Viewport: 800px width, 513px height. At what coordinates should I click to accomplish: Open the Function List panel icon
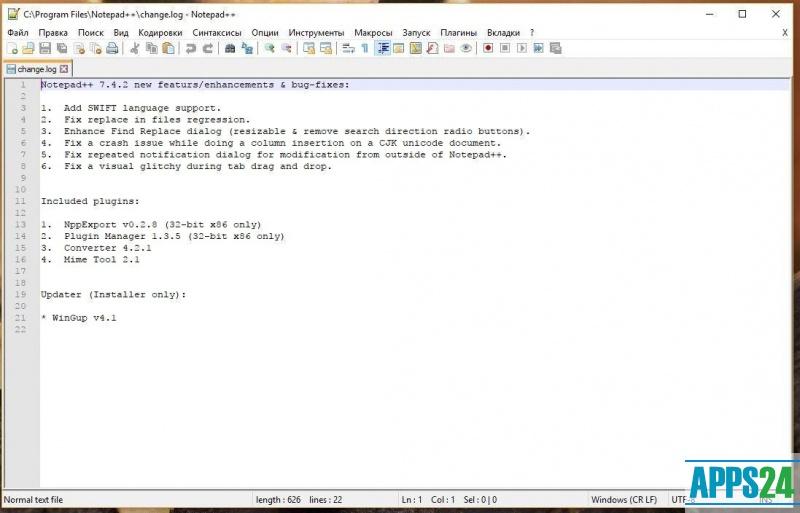point(432,48)
